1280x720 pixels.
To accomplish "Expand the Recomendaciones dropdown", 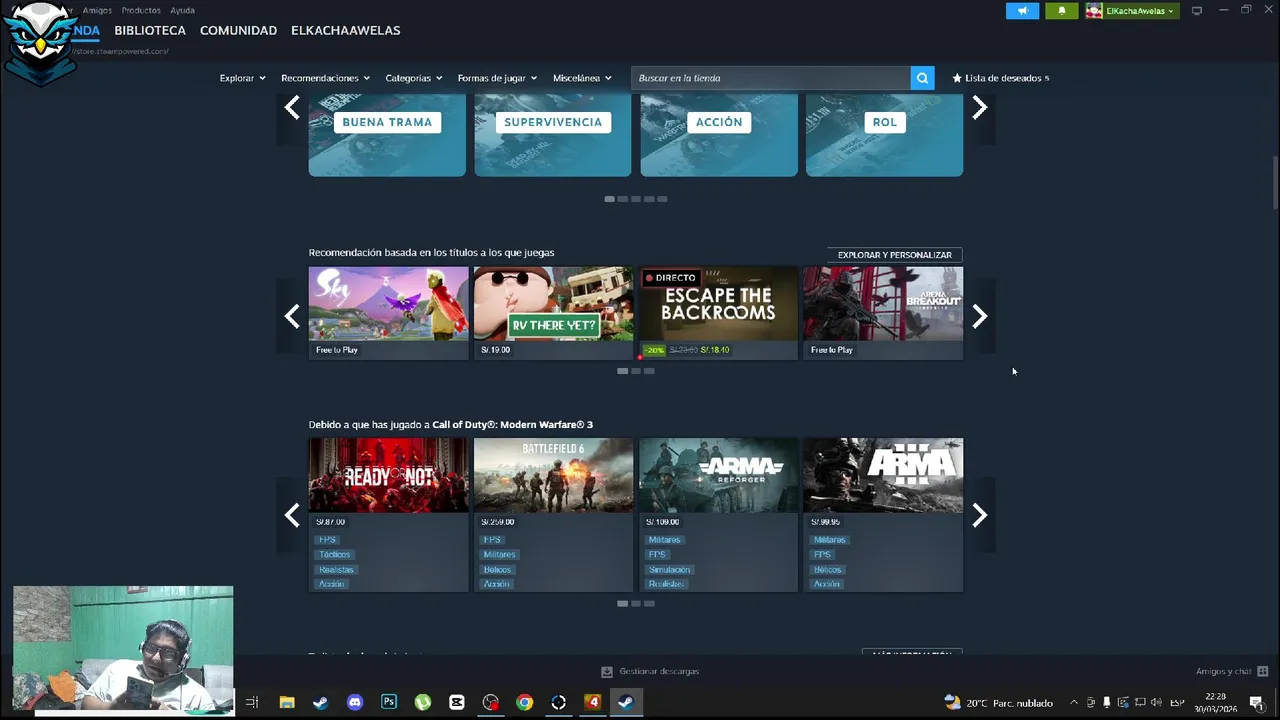I will click(x=325, y=78).
